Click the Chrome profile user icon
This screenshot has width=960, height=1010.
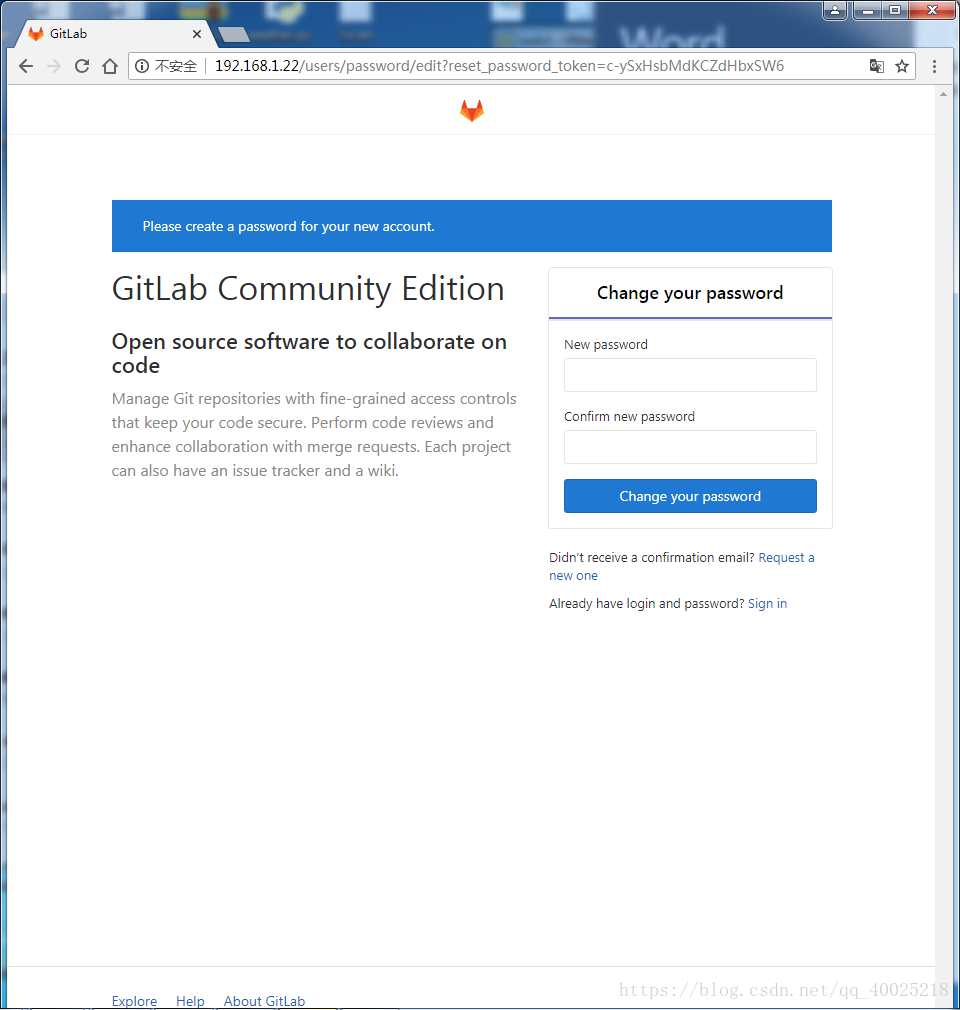click(x=835, y=10)
